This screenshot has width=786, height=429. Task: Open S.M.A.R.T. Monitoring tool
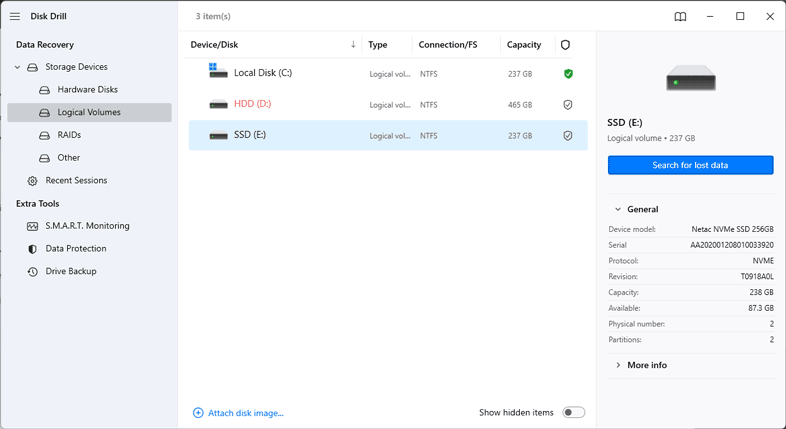coord(87,226)
